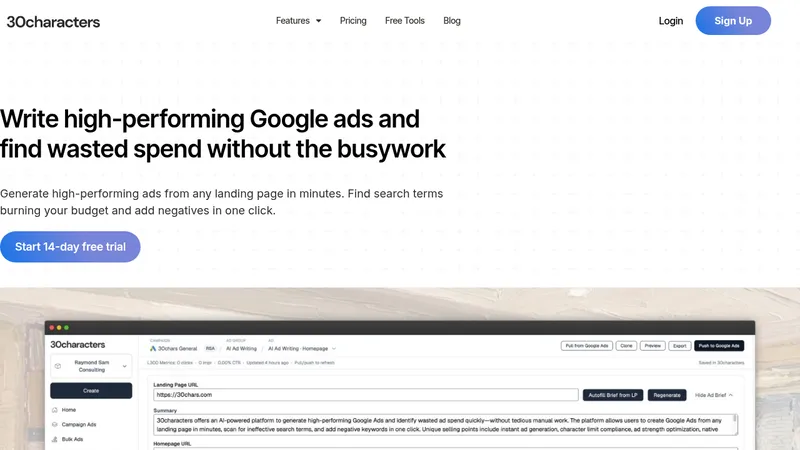This screenshot has height=450, width=800.
Task: Expand the Features dropdown menu
Action: point(298,21)
